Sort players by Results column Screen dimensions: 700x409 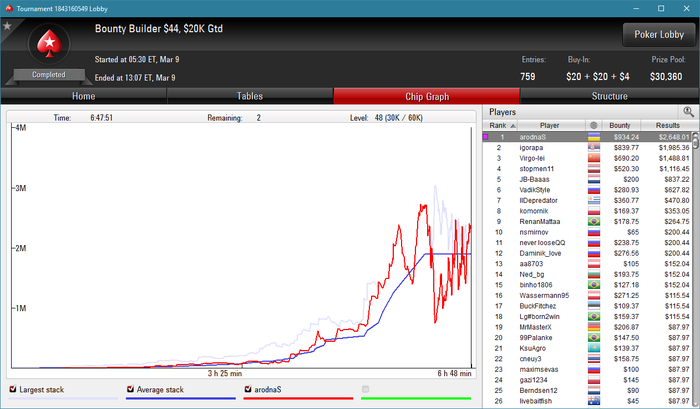[x=667, y=125]
